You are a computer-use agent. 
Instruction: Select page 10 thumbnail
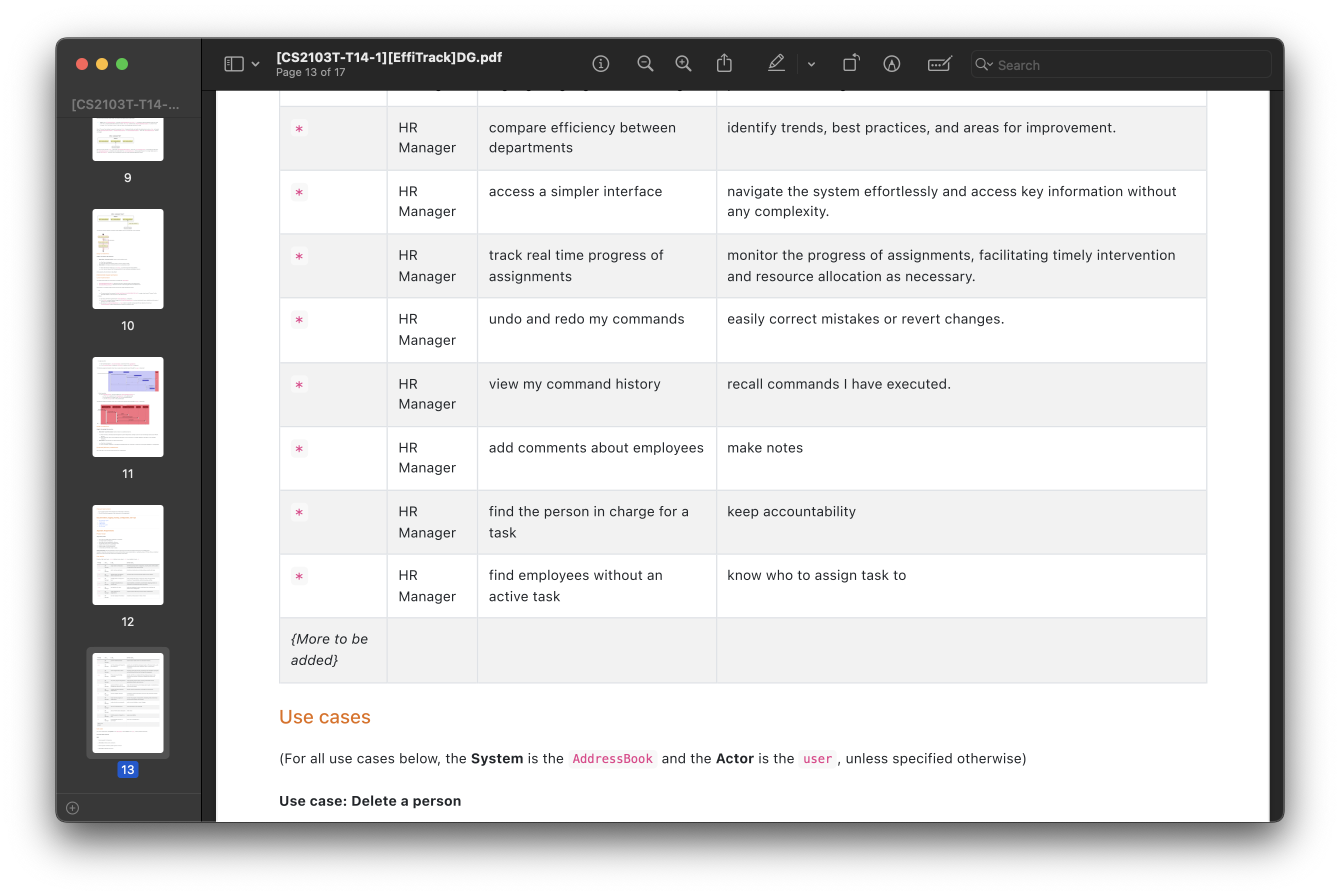point(127,259)
